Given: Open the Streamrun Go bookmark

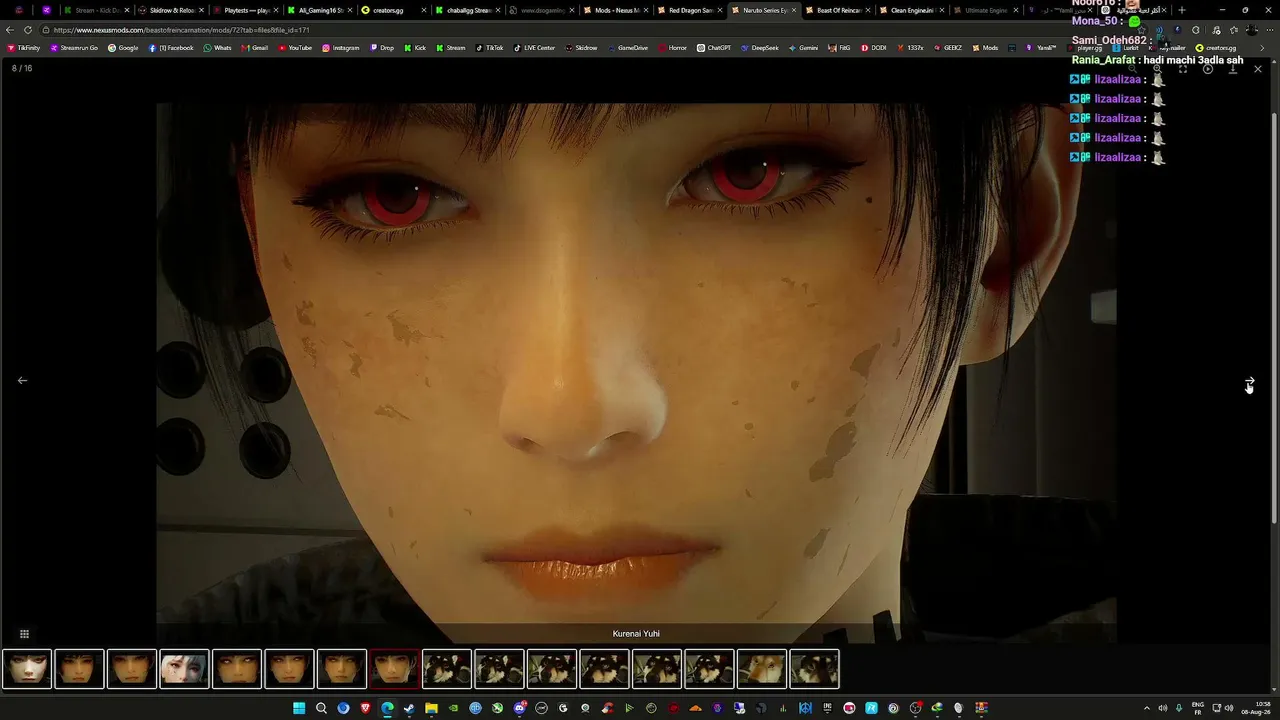Looking at the screenshot, I should [x=73, y=48].
